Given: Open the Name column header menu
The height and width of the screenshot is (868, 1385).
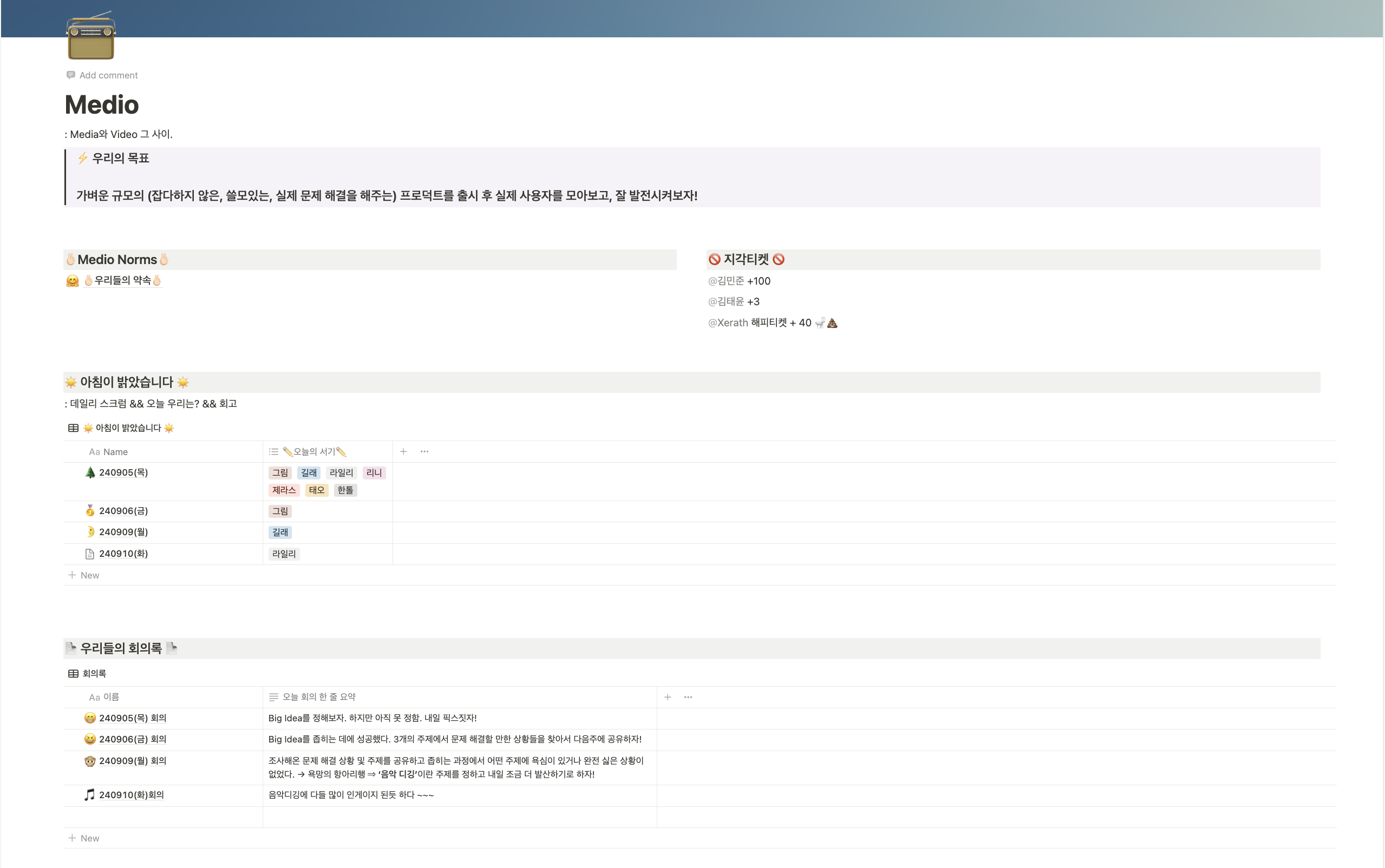Looking at the screenshot, I should pos(115,452).
